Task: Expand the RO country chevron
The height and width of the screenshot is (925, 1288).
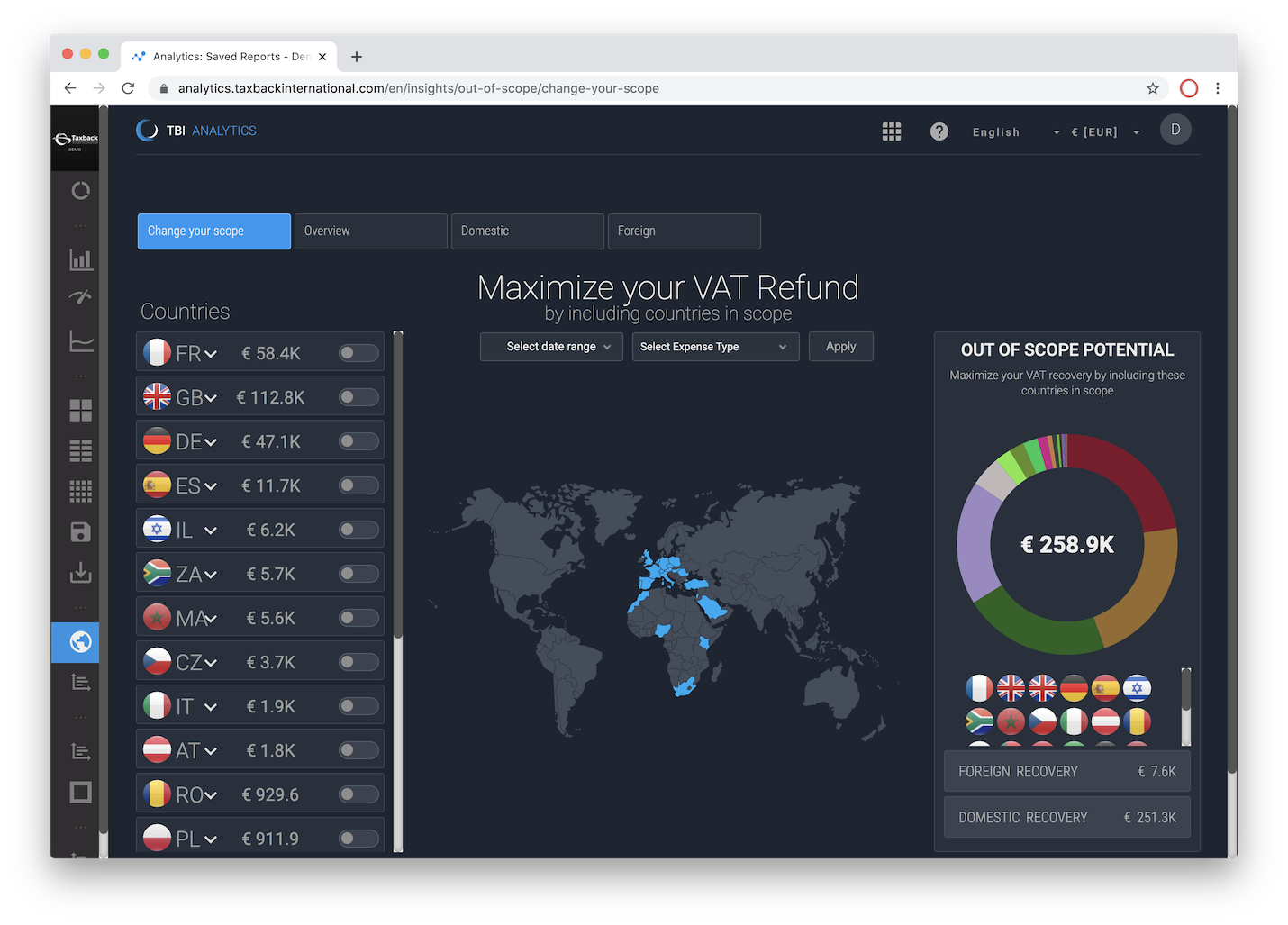Action: 211,796
